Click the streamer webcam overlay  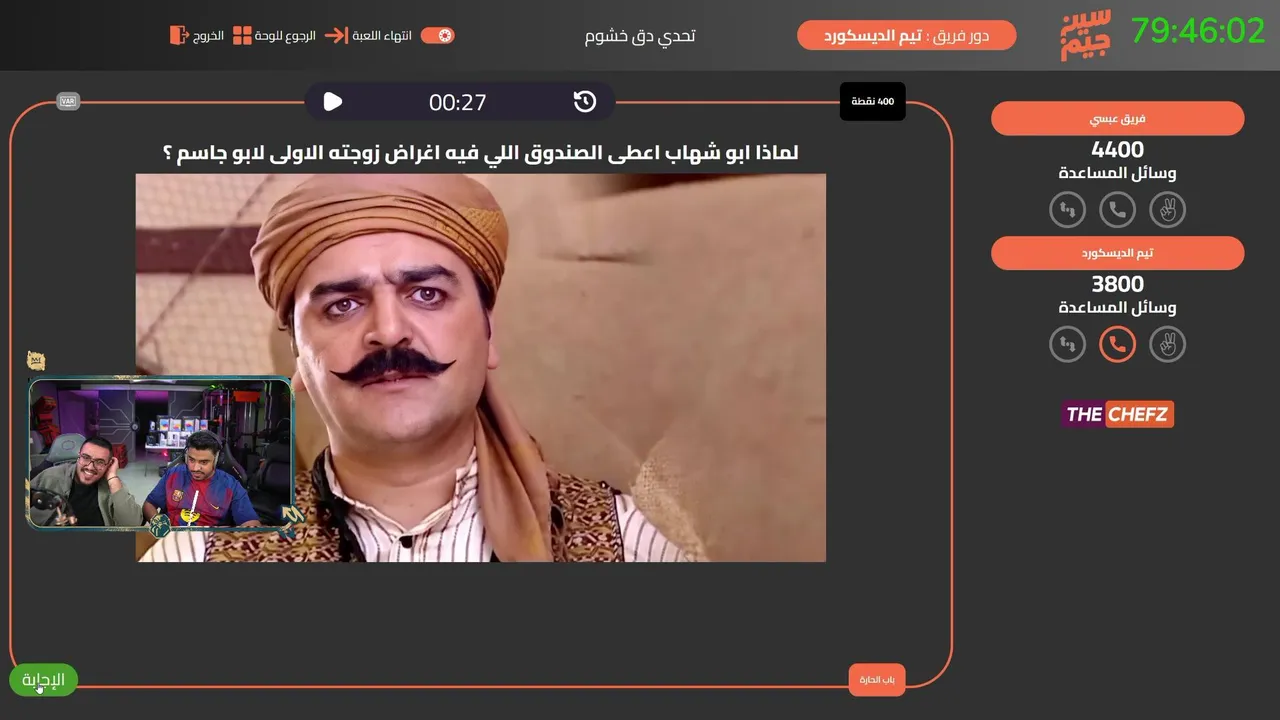pos(161,452)
